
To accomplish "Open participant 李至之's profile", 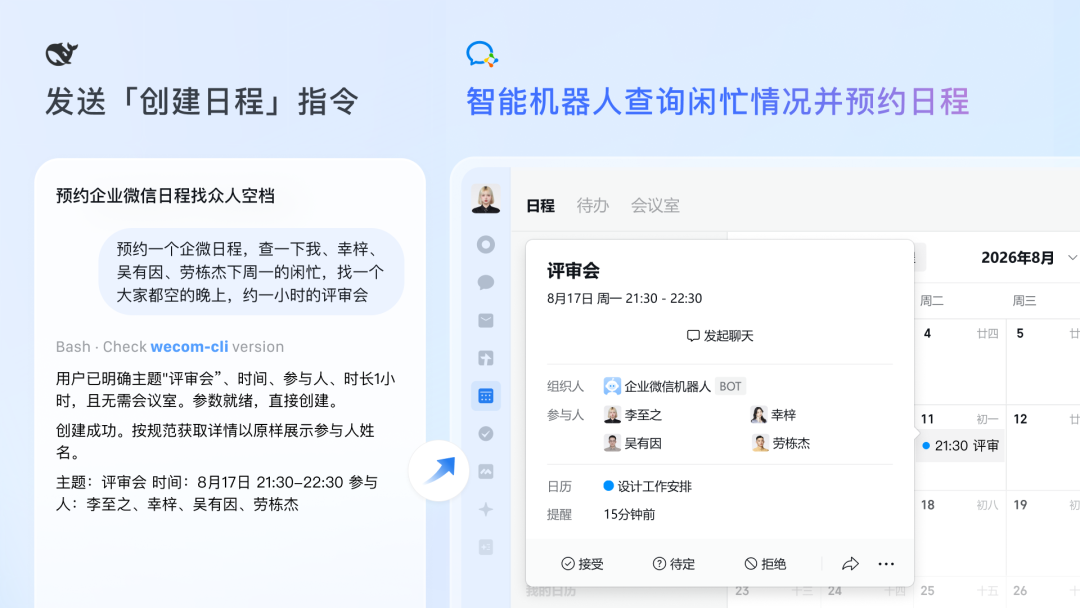I will coord(633,415).
